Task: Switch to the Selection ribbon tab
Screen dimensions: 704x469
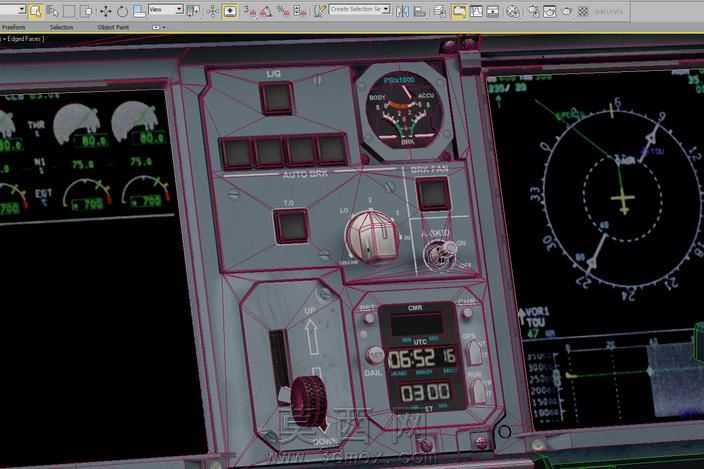Action: click(x=62, y=27)
